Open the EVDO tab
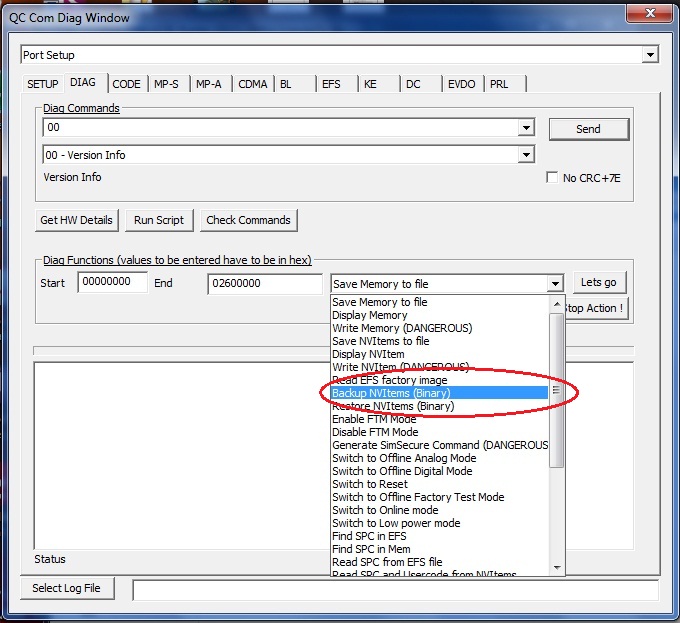This screenshot has width=680, height=623. [461, 84]
